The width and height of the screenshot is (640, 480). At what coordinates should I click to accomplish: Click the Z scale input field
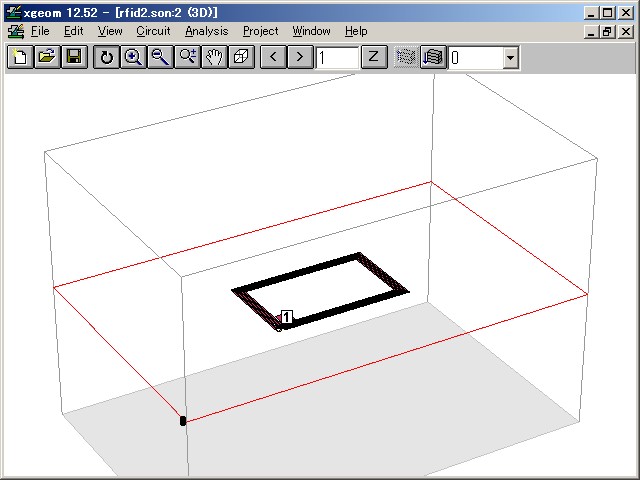pyautogui.click(x=337, y=58)
